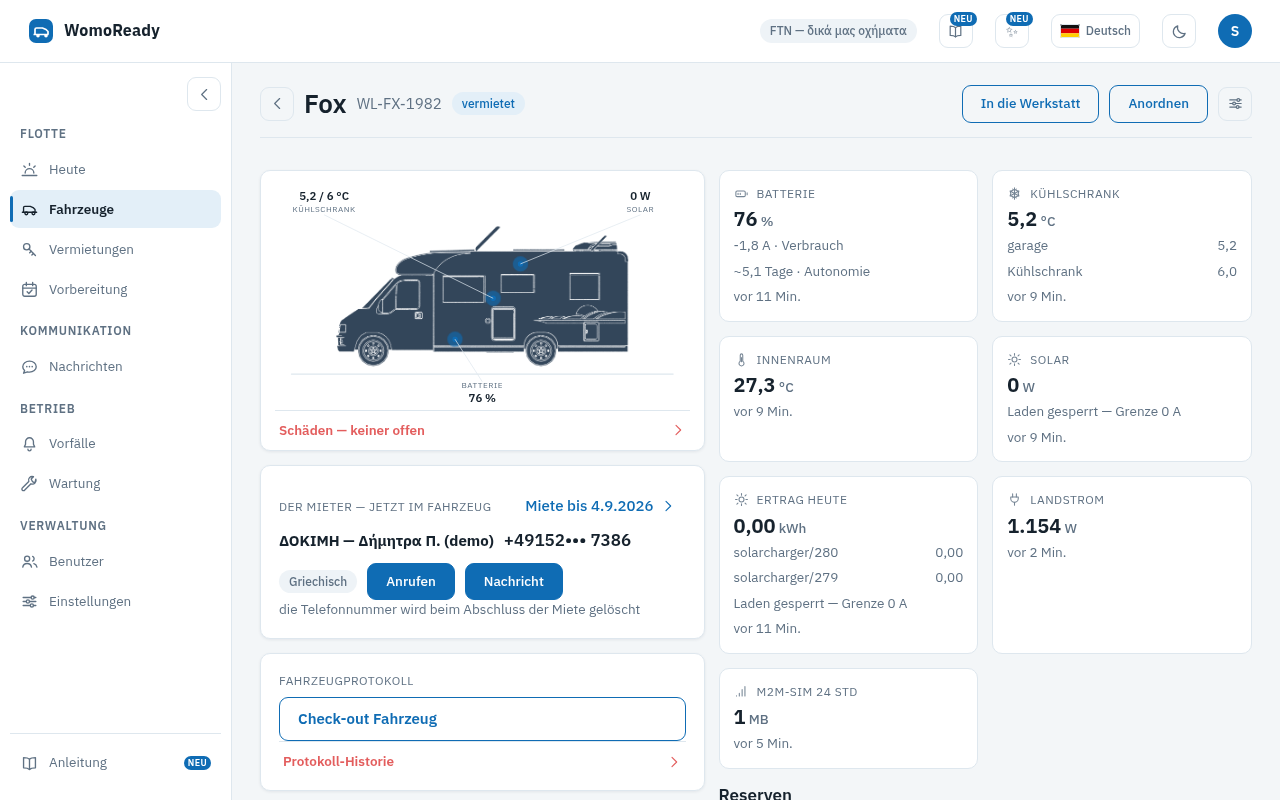This screenshot has width=1280, height=800.
Task: Go back using arrow beside Fox
Action: click(277, 104)
